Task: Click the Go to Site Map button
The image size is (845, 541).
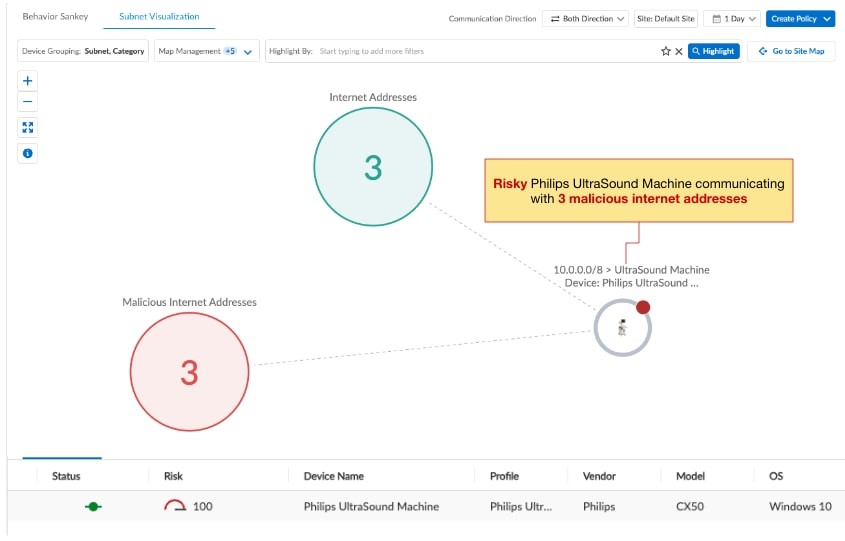Action: pyautogui.click(x=791, y=51)
